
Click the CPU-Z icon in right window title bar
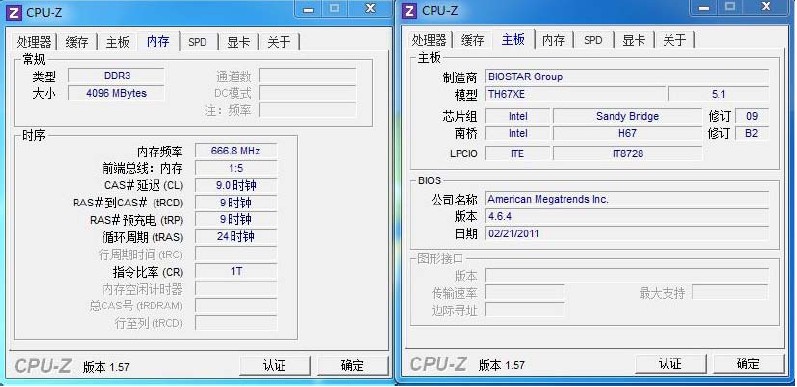click(x=409, y=10)
